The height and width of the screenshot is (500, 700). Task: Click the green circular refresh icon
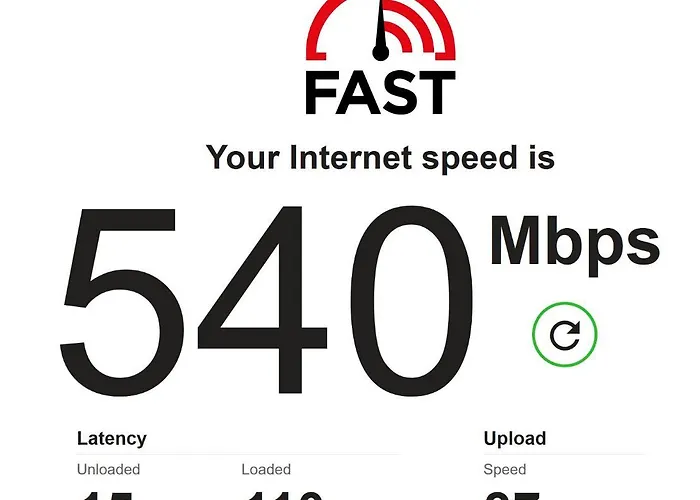pyautogui.click(x=564, y=334)
